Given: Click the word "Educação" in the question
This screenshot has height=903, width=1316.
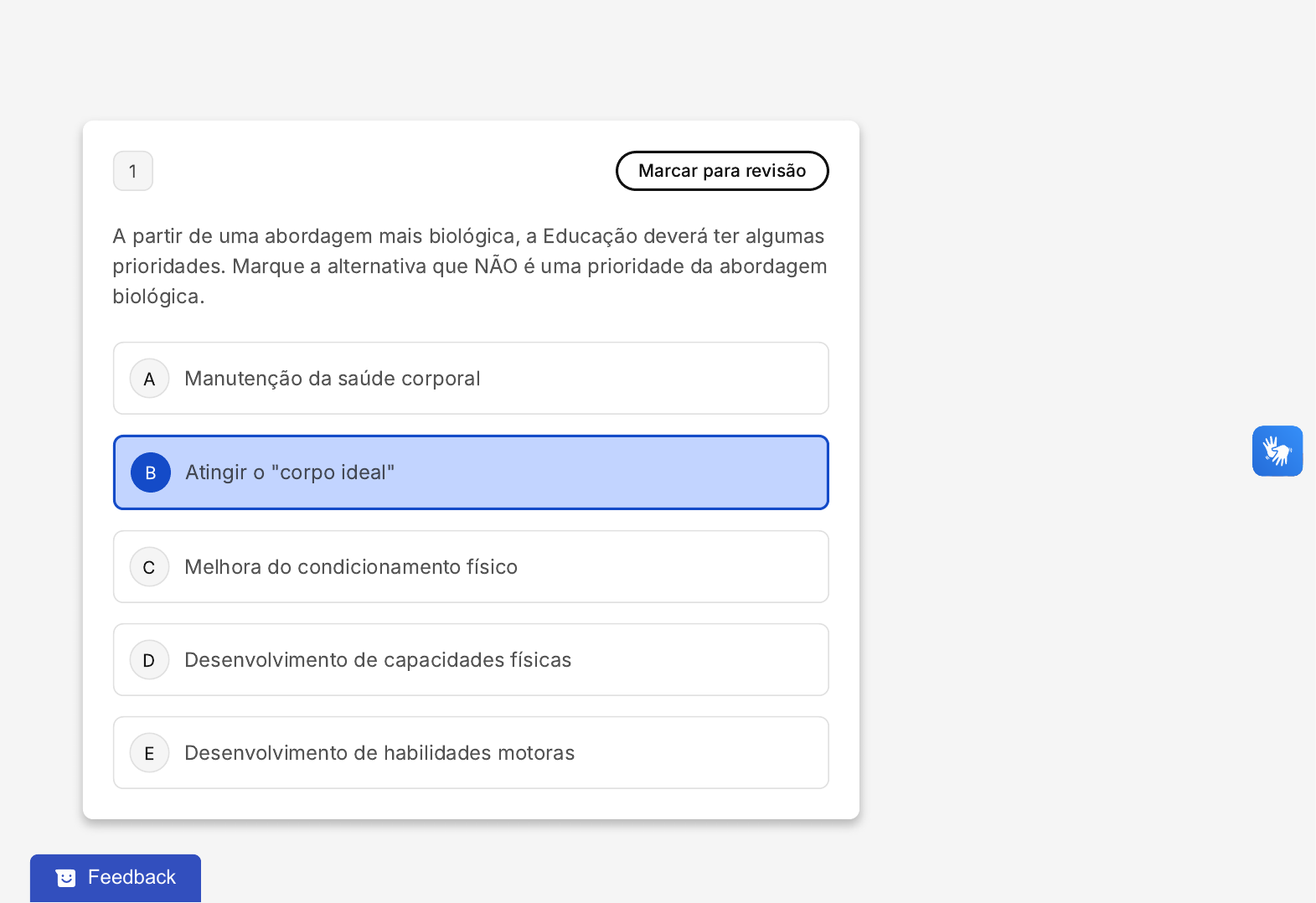Looking at the screenshot, I should point(590,236).
